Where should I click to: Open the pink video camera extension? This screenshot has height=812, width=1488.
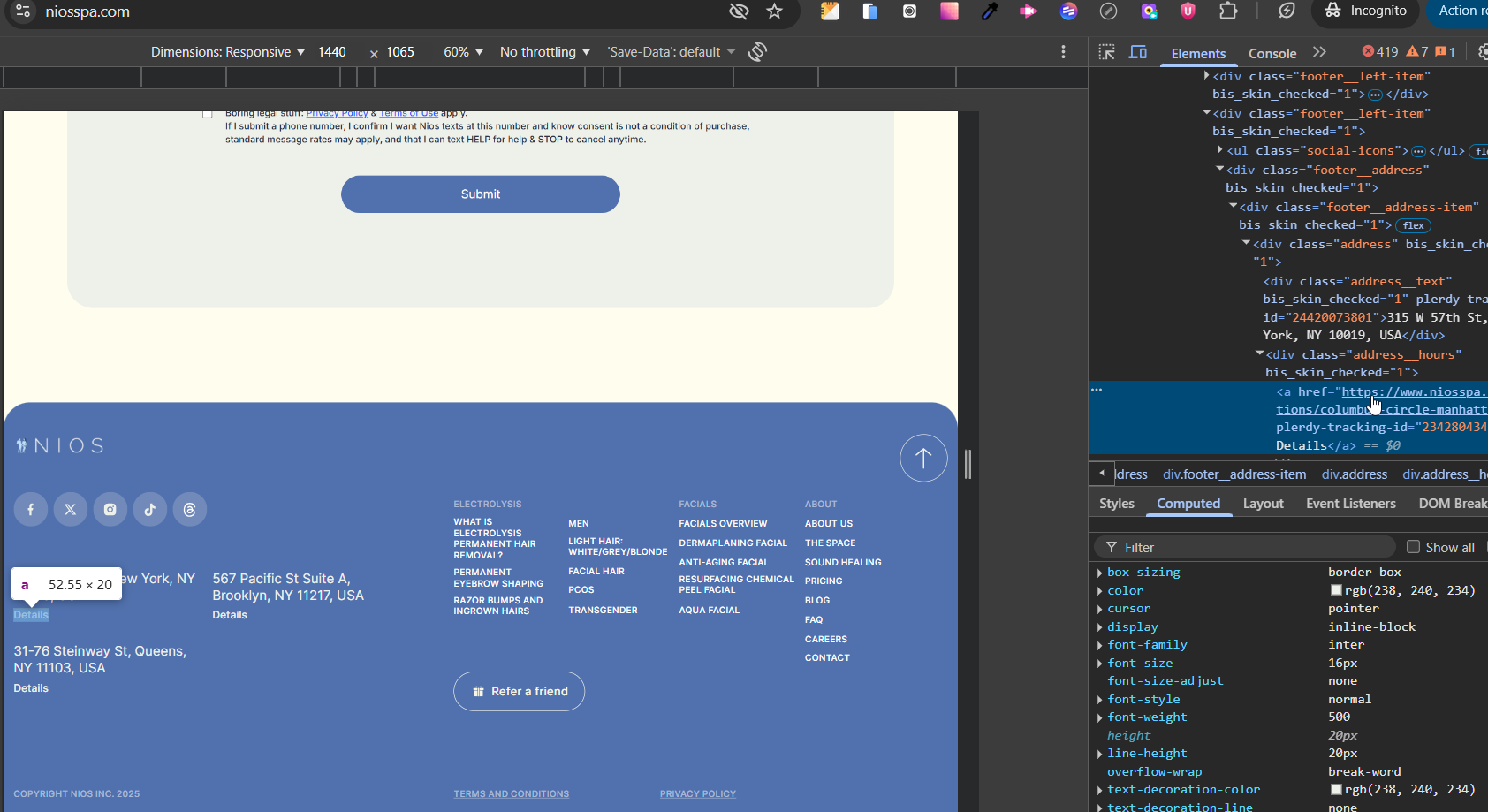[x=1029, y=11]
